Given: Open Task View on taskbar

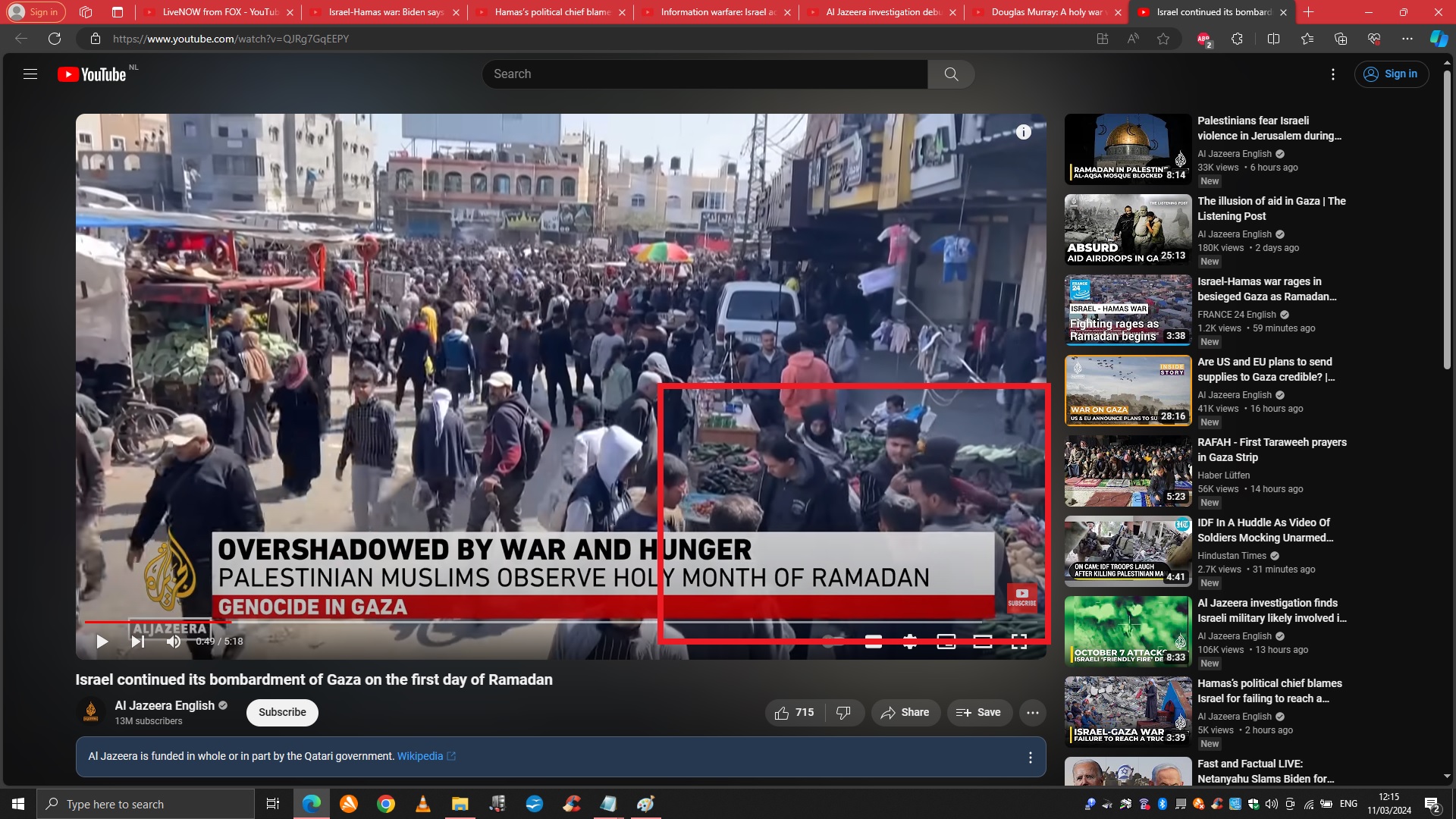Looking at the screenshot, I should (x=273, y=804).
